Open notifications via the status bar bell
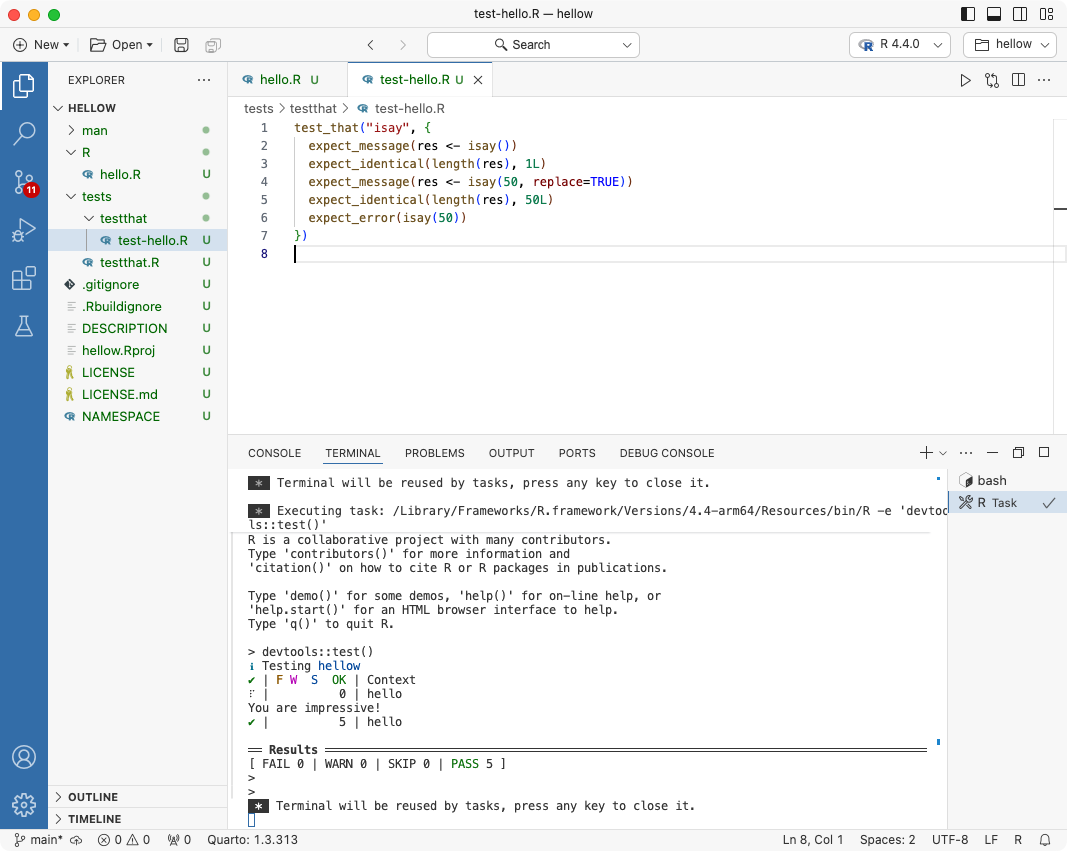 click(1045, 840)
